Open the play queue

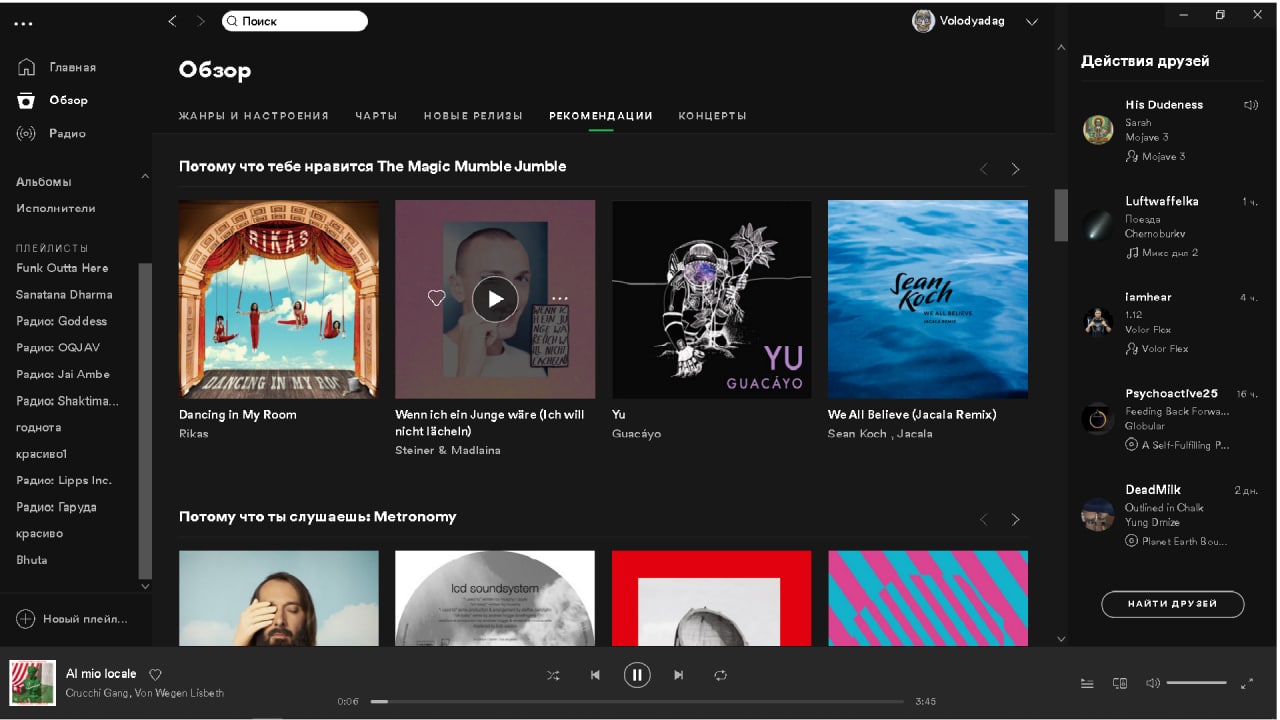(1087, 684)
